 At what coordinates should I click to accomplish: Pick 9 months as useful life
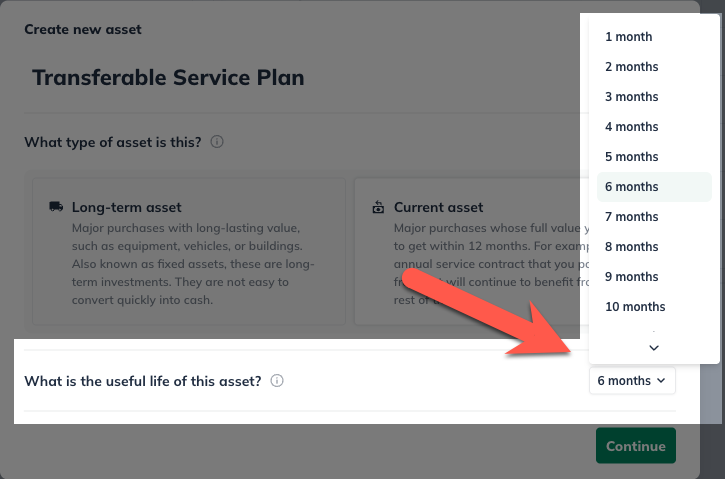pos(632,277)
